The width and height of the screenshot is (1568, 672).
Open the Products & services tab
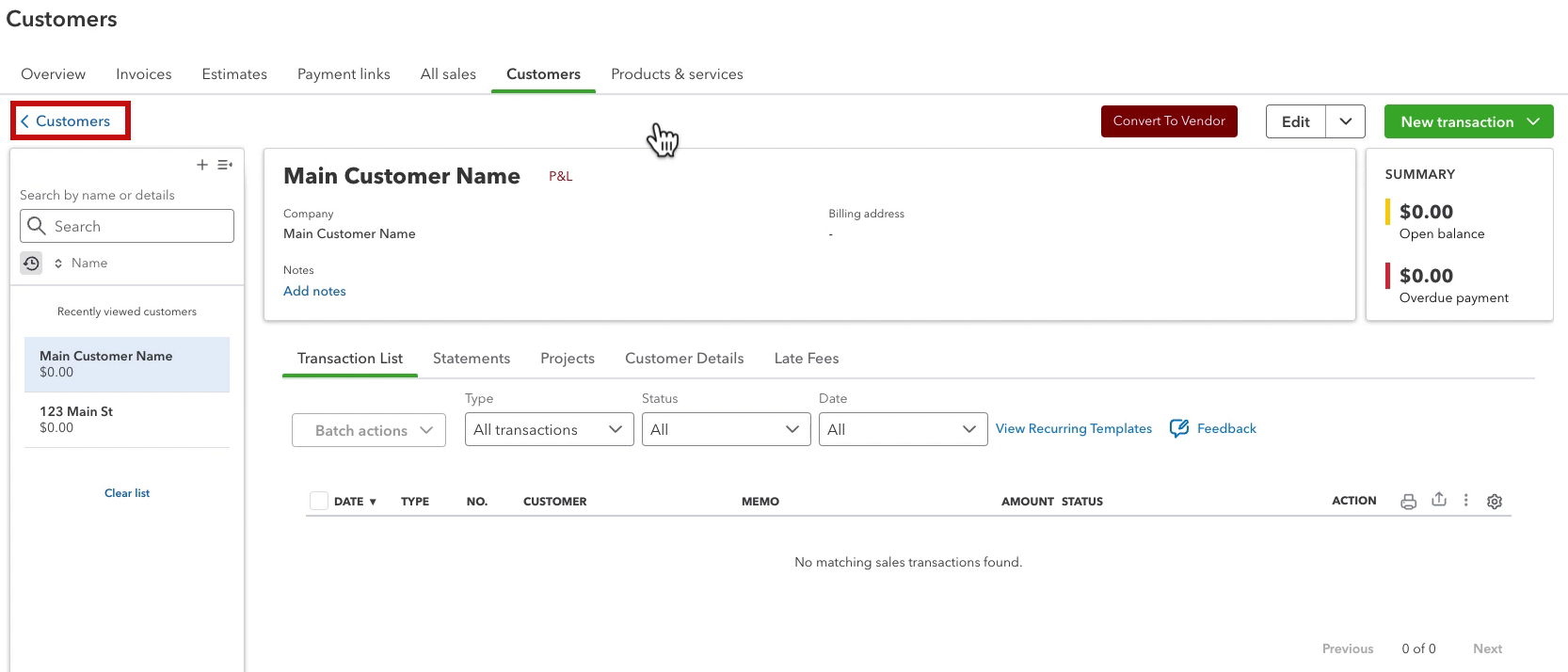(x=677, y=74)
